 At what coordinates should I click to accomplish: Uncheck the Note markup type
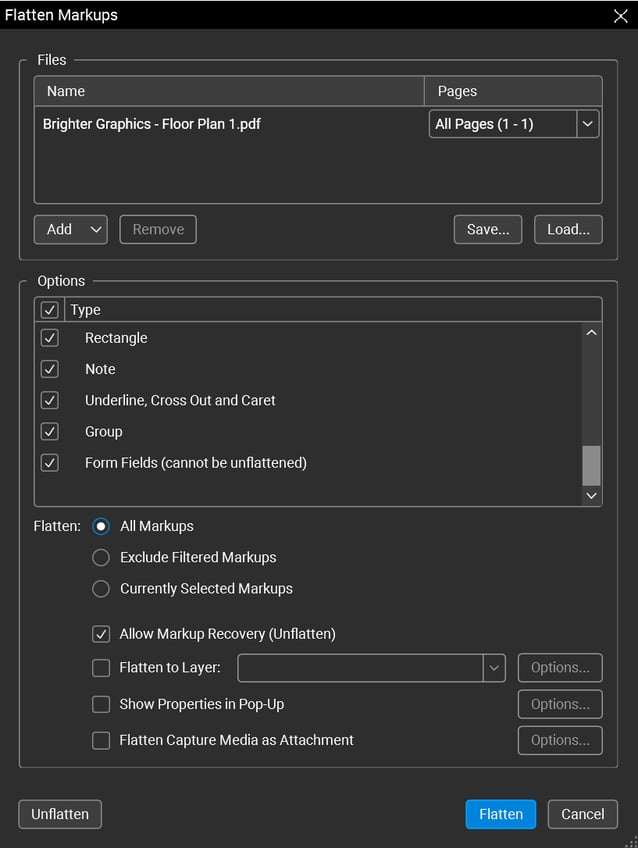pos(49,369)
